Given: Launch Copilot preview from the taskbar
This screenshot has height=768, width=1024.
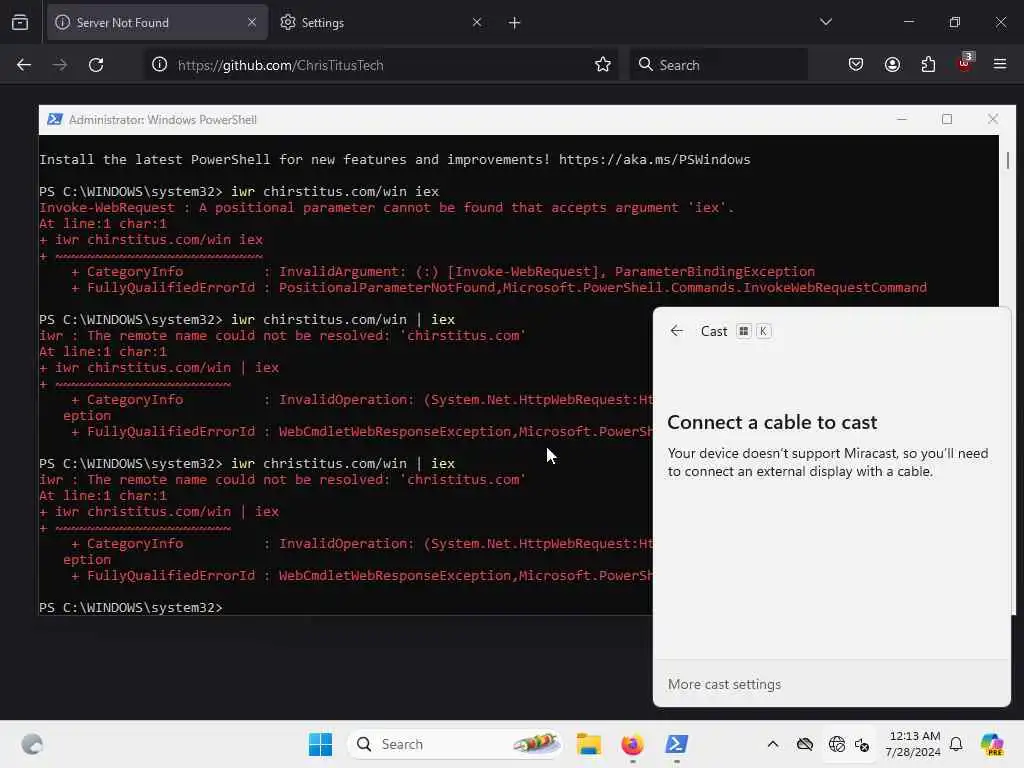Looking at the screenshot, I should click(992, 744).
